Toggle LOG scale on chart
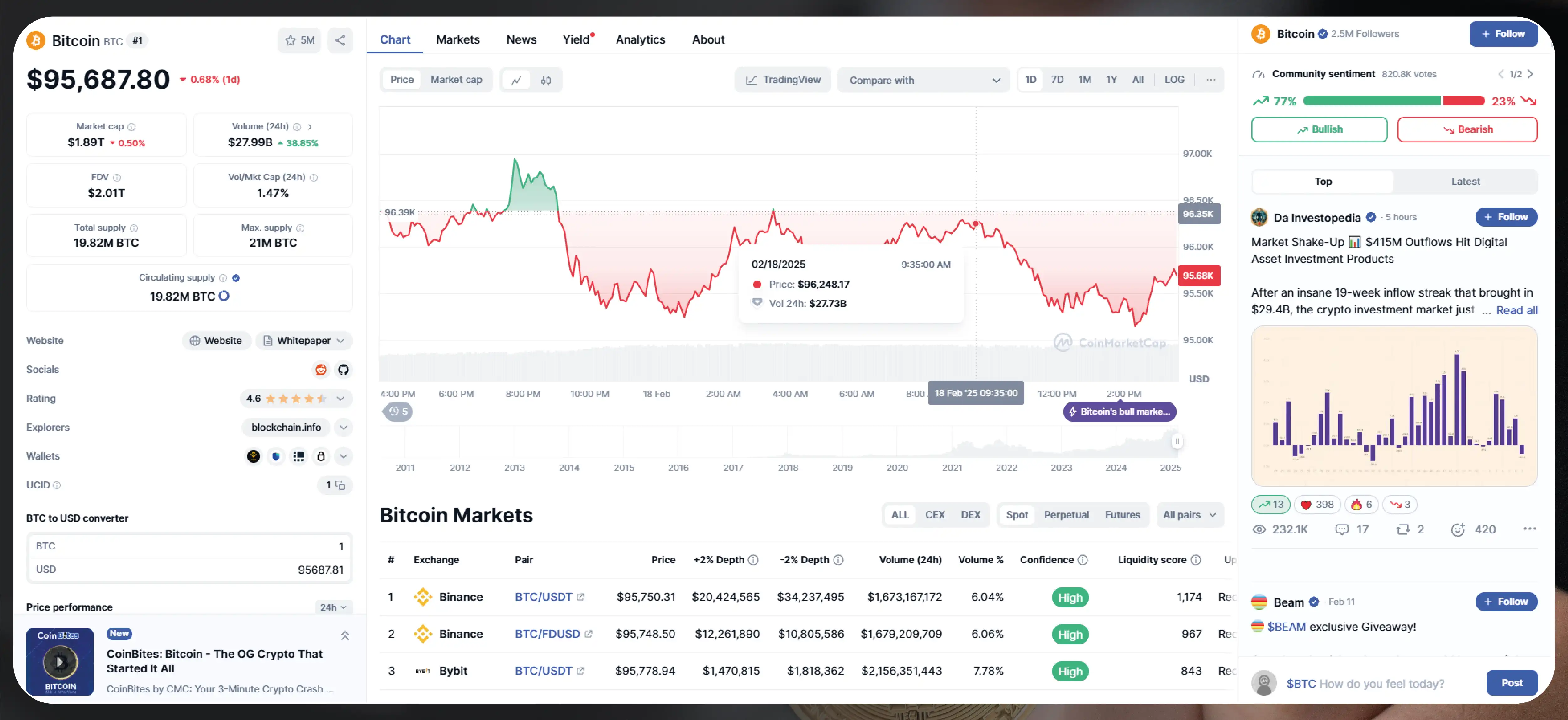Screen dimensions: 1568x720 (1174, 80)
